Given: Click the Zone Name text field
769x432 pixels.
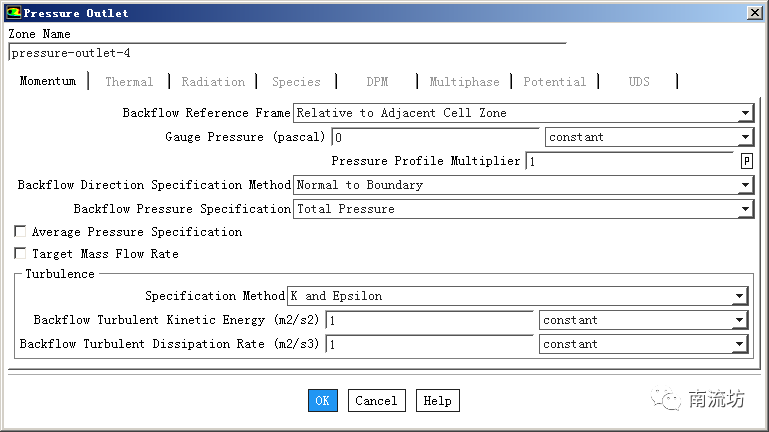Looking at the screenshot, I should click(x=285, y=54).
